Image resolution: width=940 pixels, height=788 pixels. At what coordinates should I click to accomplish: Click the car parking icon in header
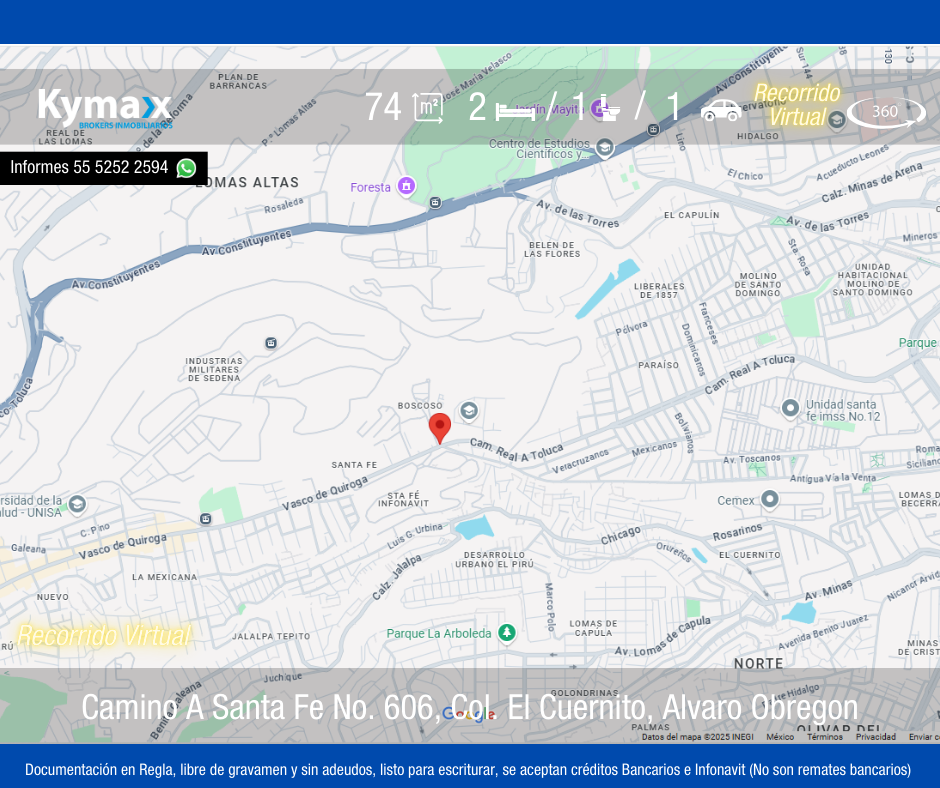721,110
